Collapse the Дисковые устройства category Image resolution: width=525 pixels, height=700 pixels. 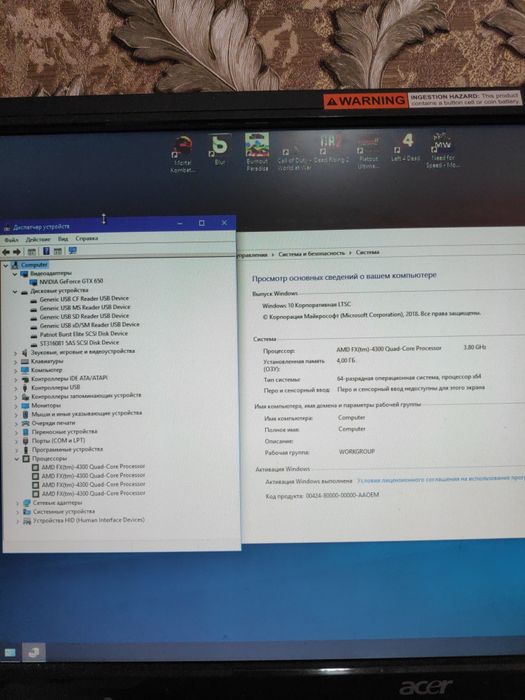[15, 292]
